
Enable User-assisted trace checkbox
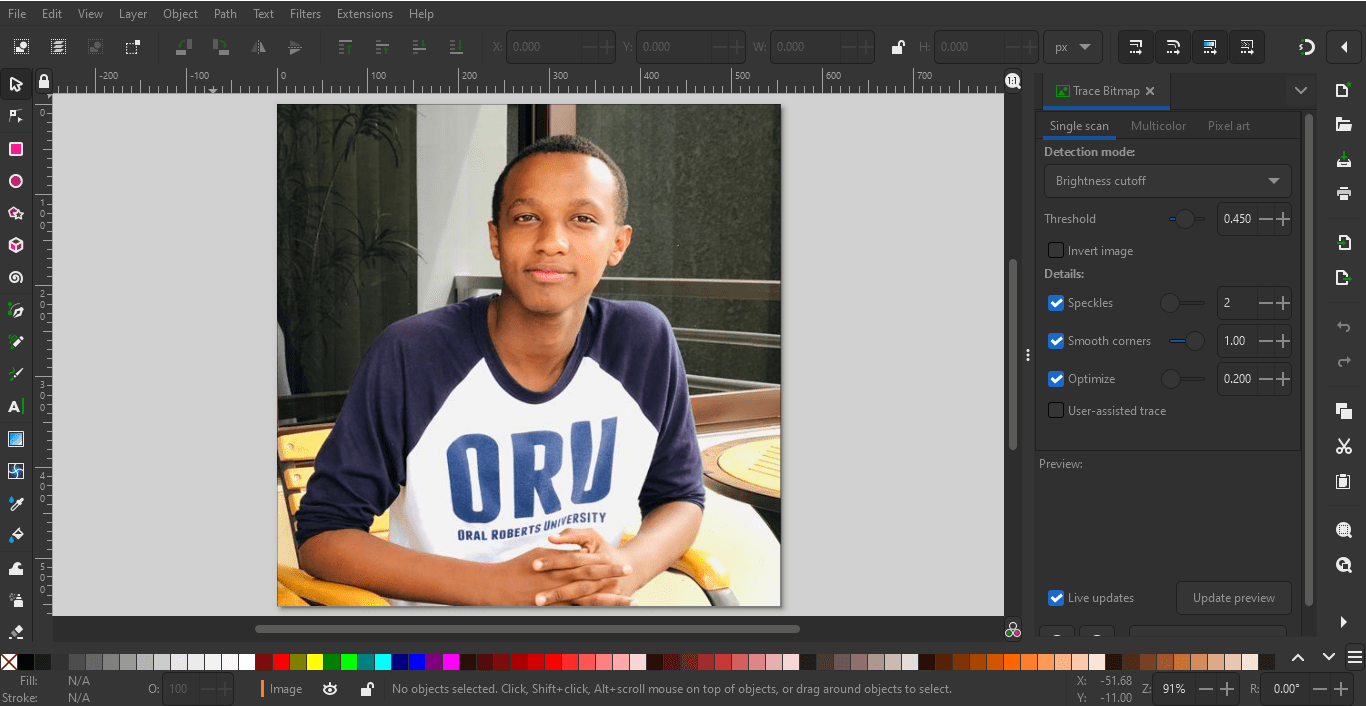point(1056,410)
